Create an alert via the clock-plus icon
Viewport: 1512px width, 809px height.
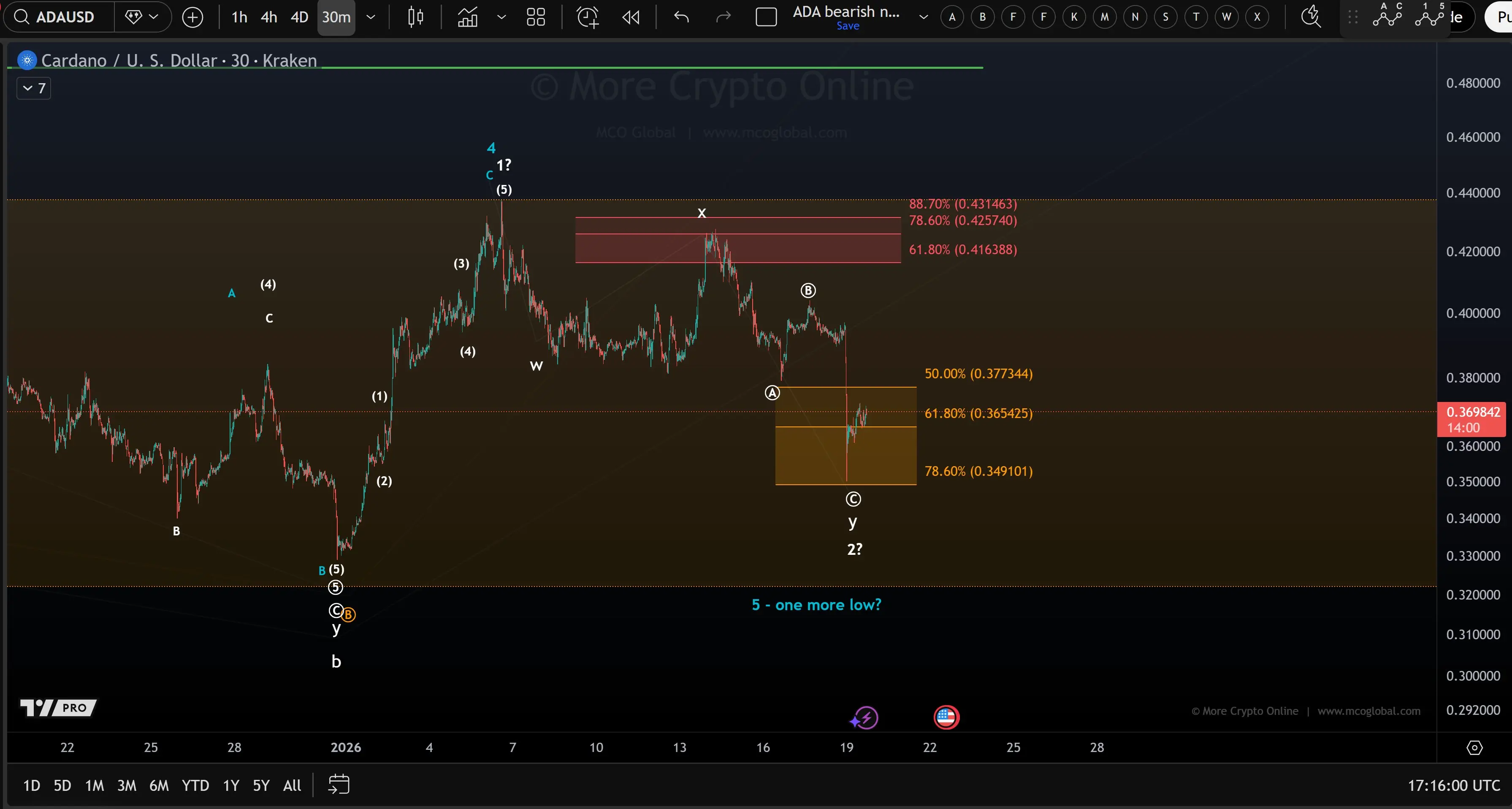588,17
